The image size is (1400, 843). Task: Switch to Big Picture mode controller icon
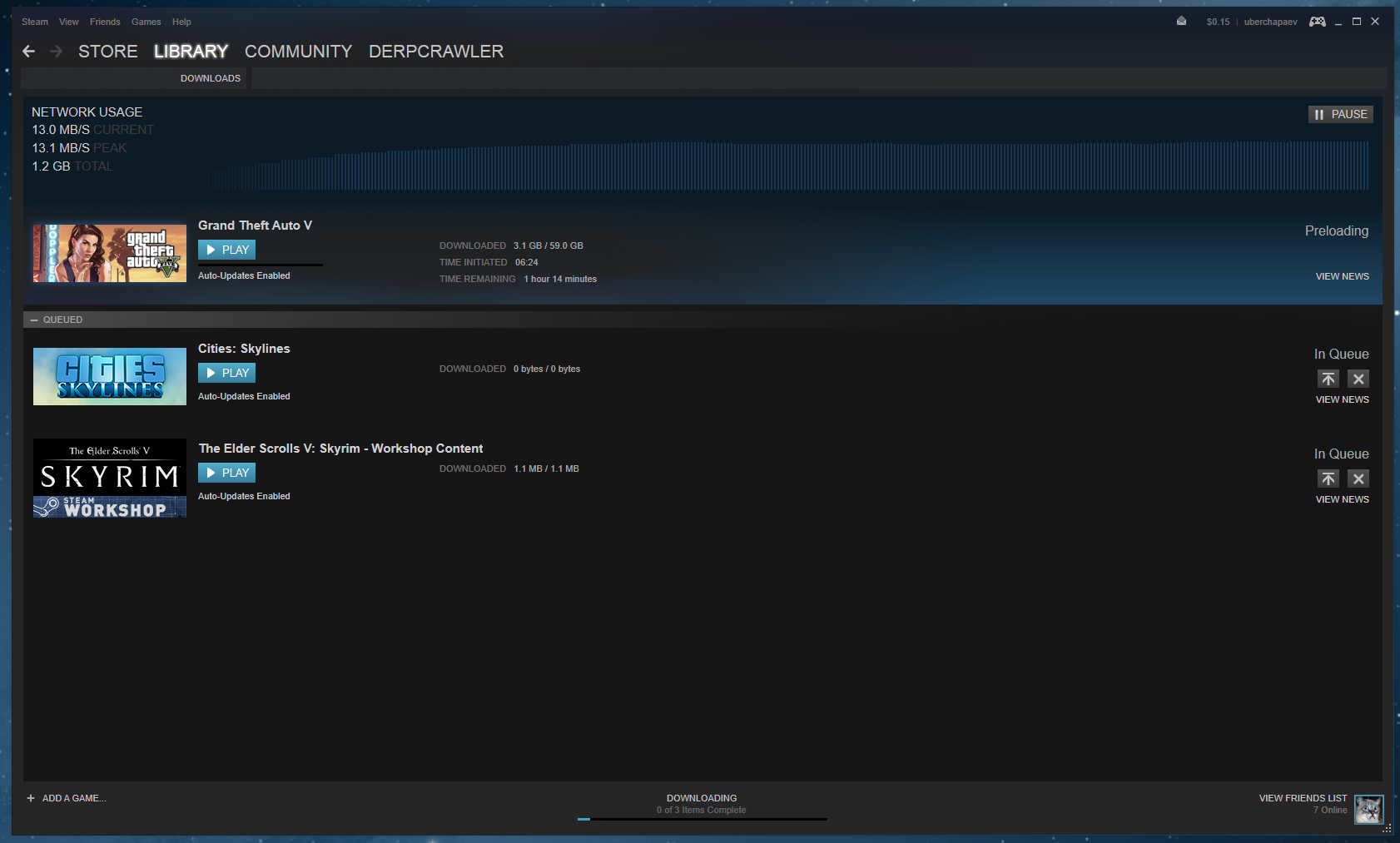[1318, 22]
